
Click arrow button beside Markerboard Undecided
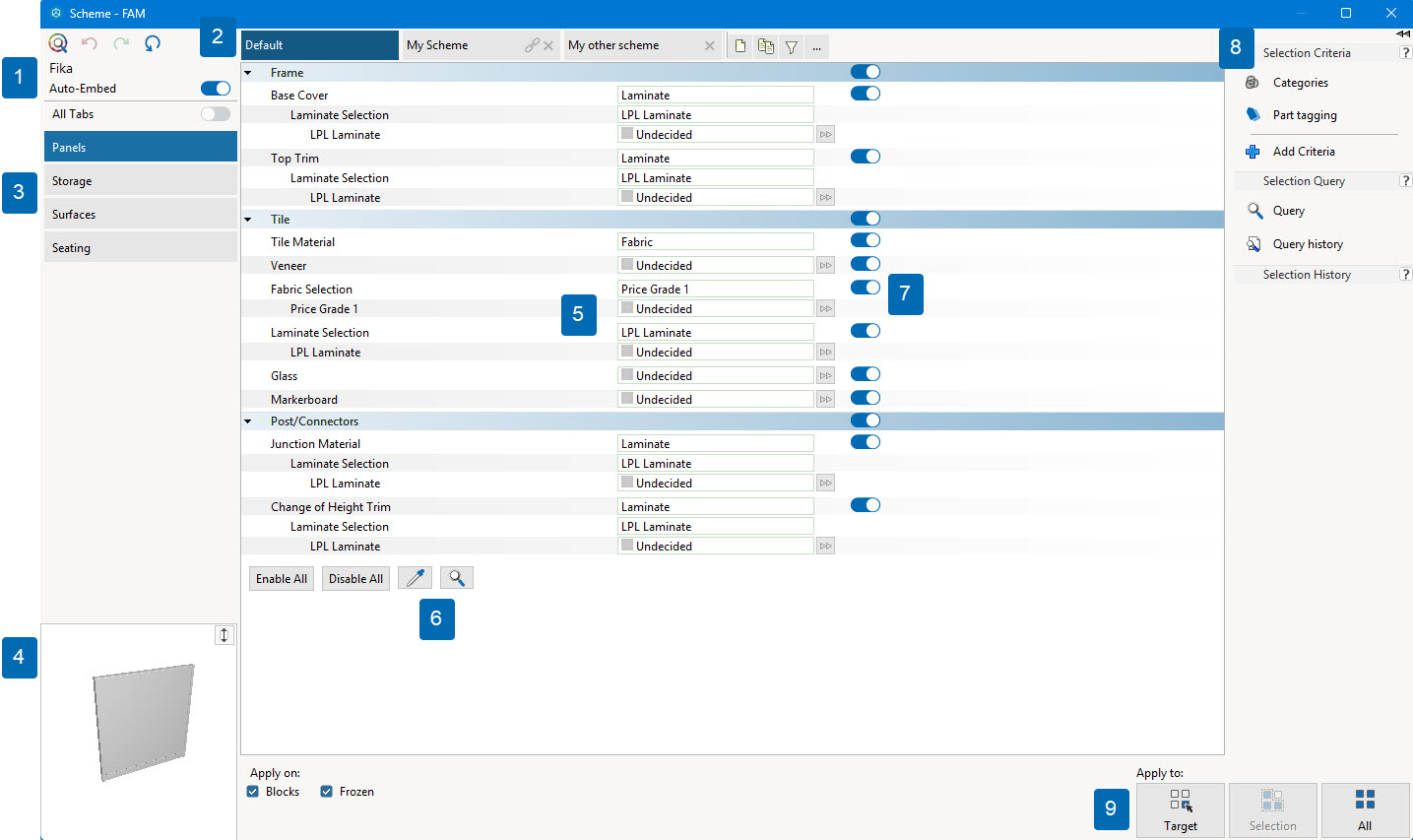pos(826,399)
